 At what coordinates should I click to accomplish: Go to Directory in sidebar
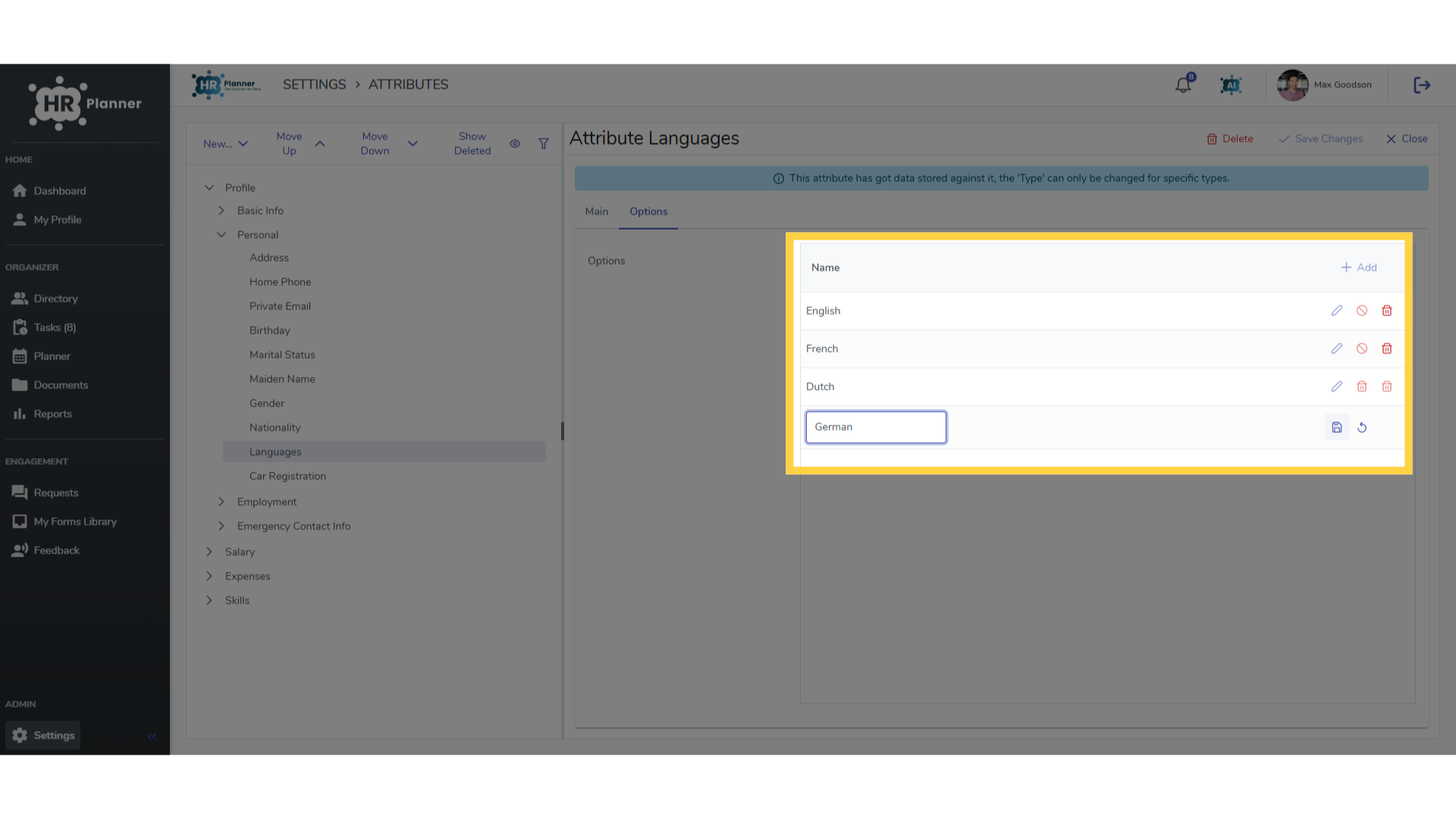(45, 299)
